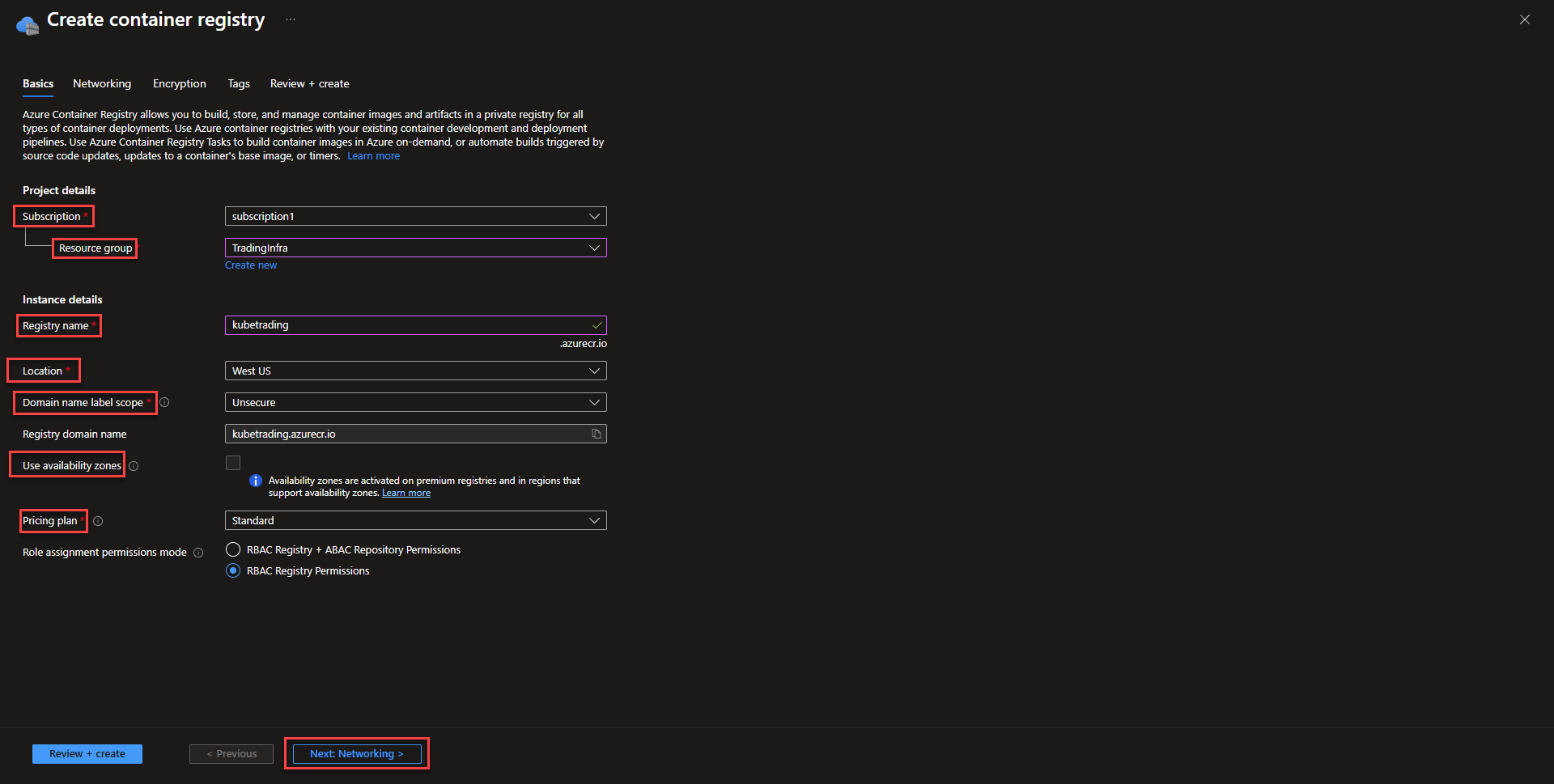Screen dimensions: 1554x784
Task: Click the Registry name input field
Action: 409,325
